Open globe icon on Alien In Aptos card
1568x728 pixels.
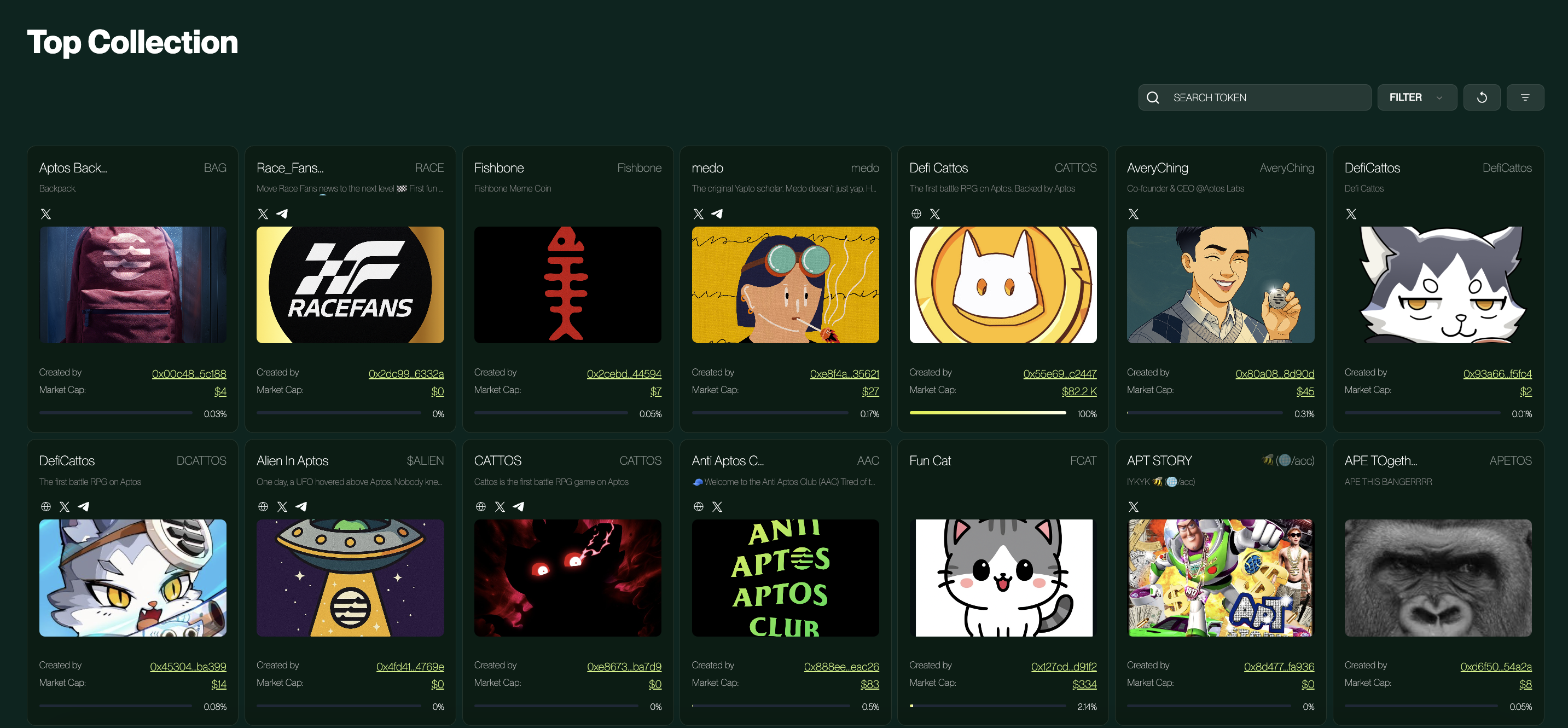coord(263,507)
